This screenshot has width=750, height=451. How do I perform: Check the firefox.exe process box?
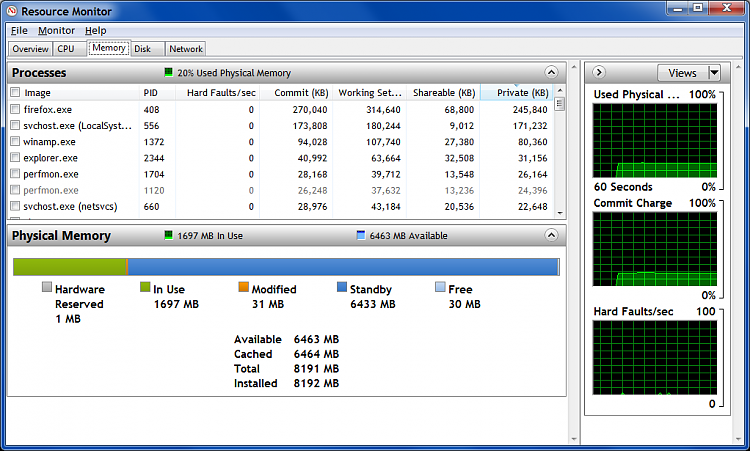15,109
